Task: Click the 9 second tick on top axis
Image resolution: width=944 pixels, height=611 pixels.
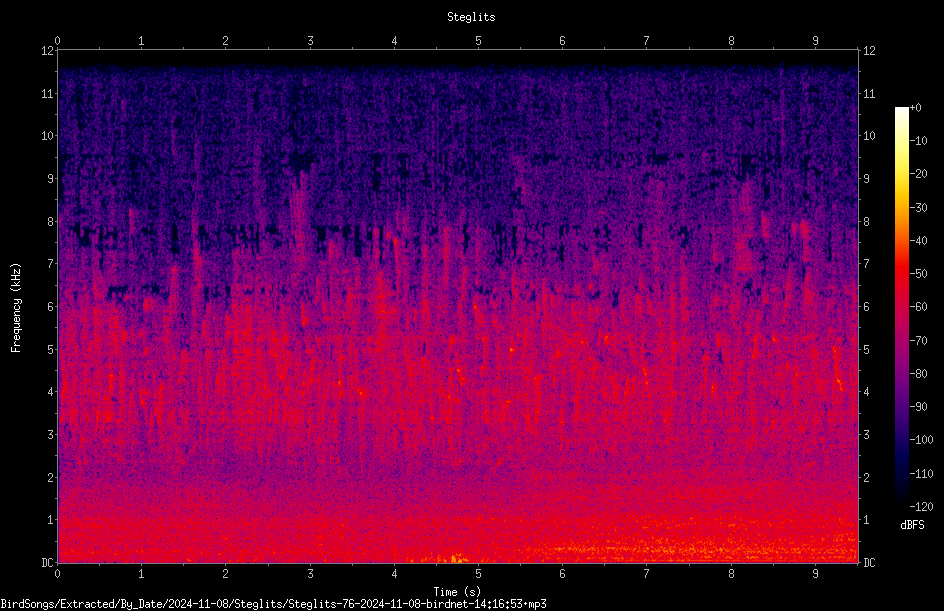Action: coord(815,41)
